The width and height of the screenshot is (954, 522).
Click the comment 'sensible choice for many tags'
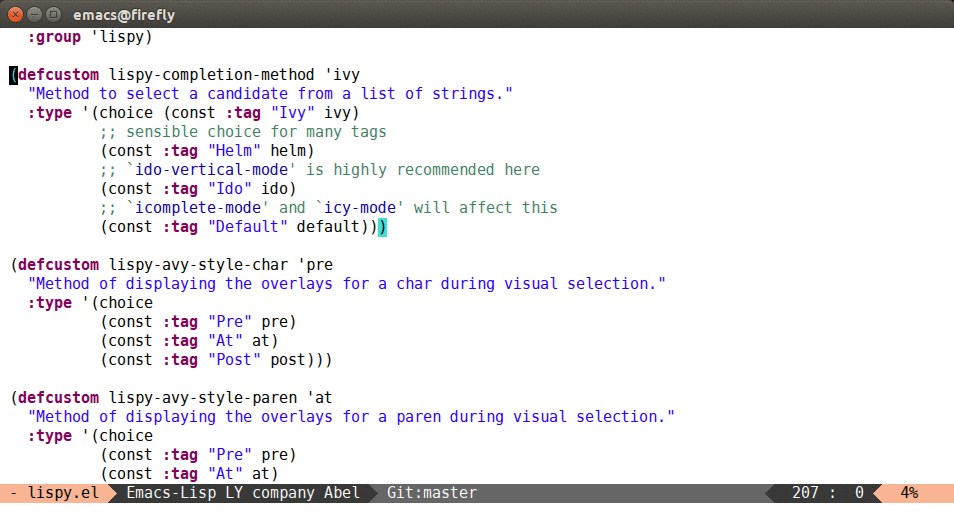pyautogui.click(x=243, y=132)
